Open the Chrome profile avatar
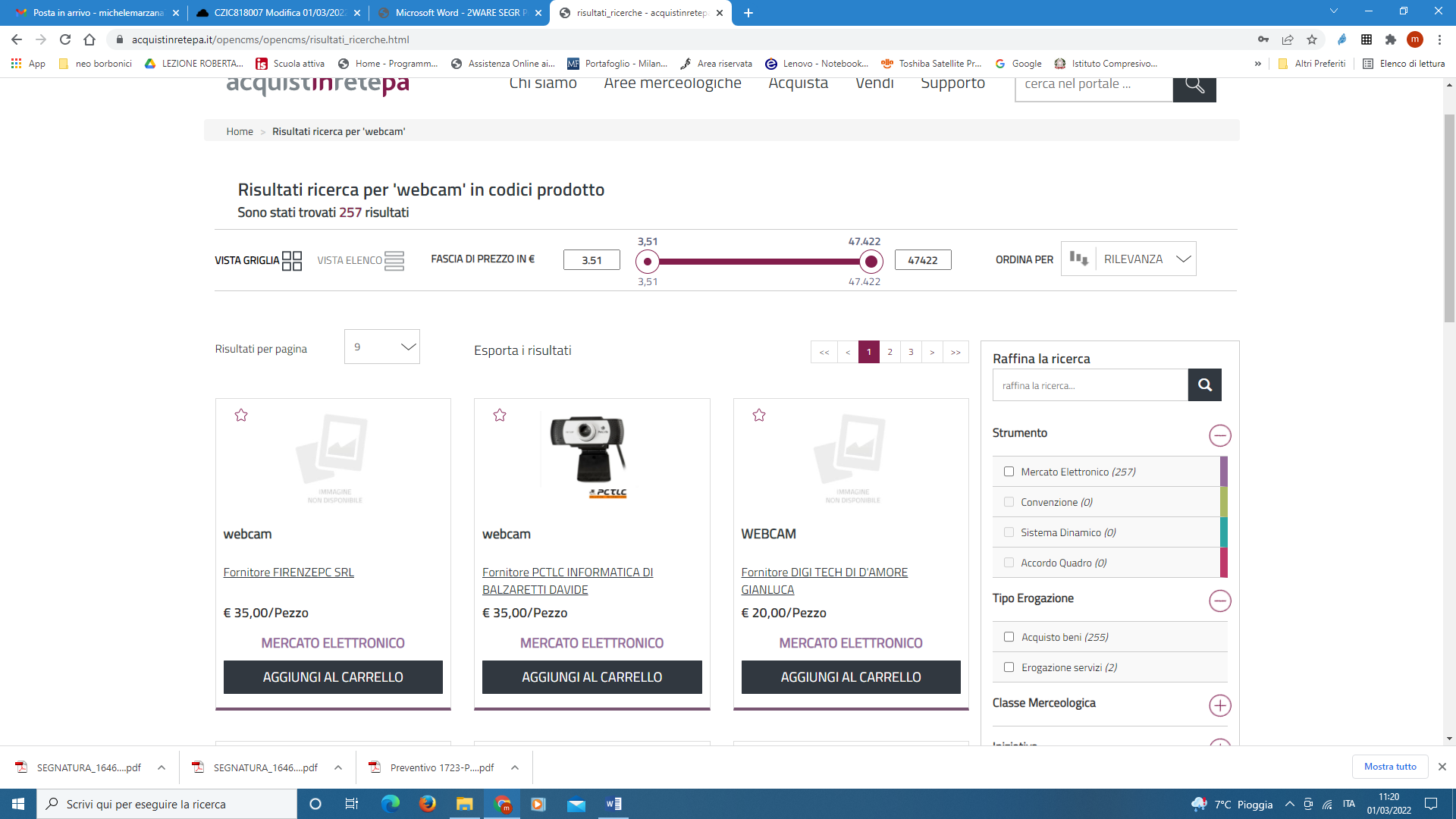This screenshot has width=1456, height=819. pyautogui.click(x=1415, y=39)
